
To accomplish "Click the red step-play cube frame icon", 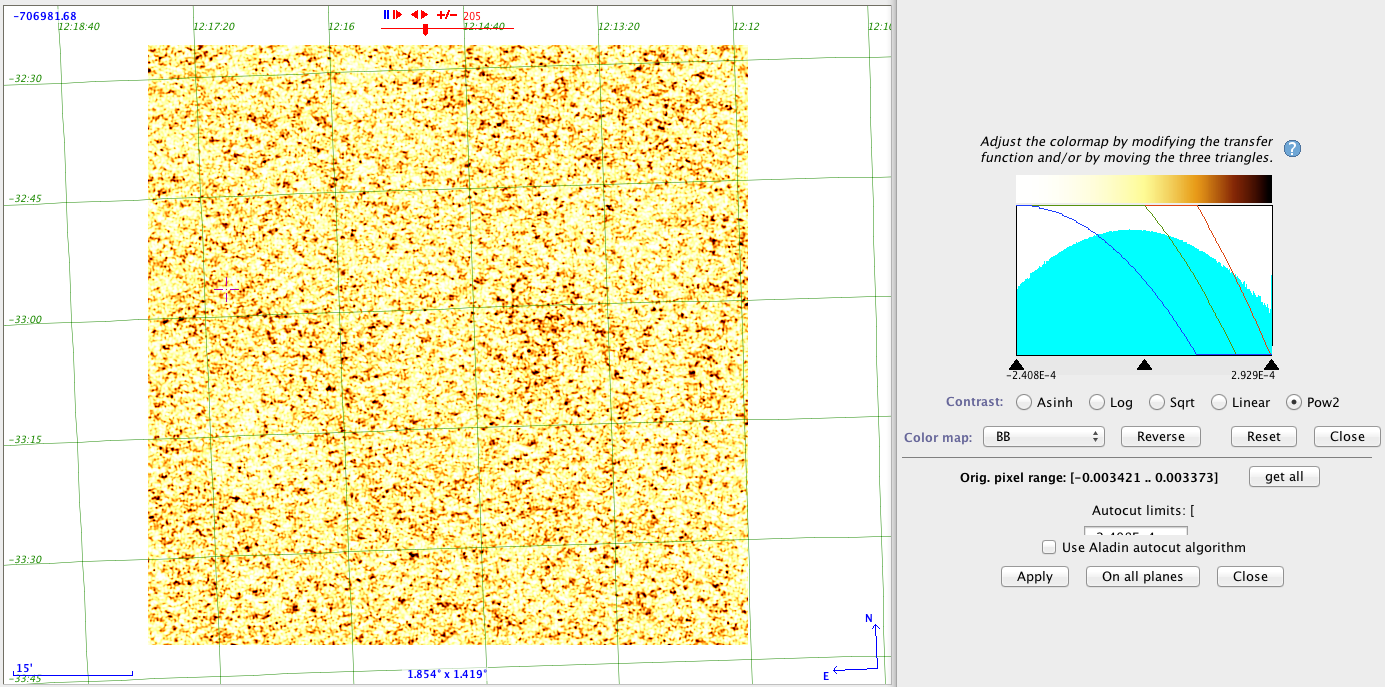I will pyautogui.click(x=397, y=14).
